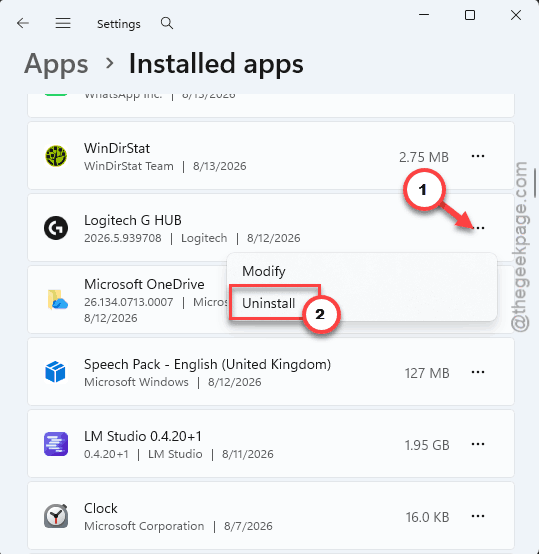This screenshot has height=554, width=539.
Task: Click the Logitech G HUB logo icon
Action: tap(56, 228)
